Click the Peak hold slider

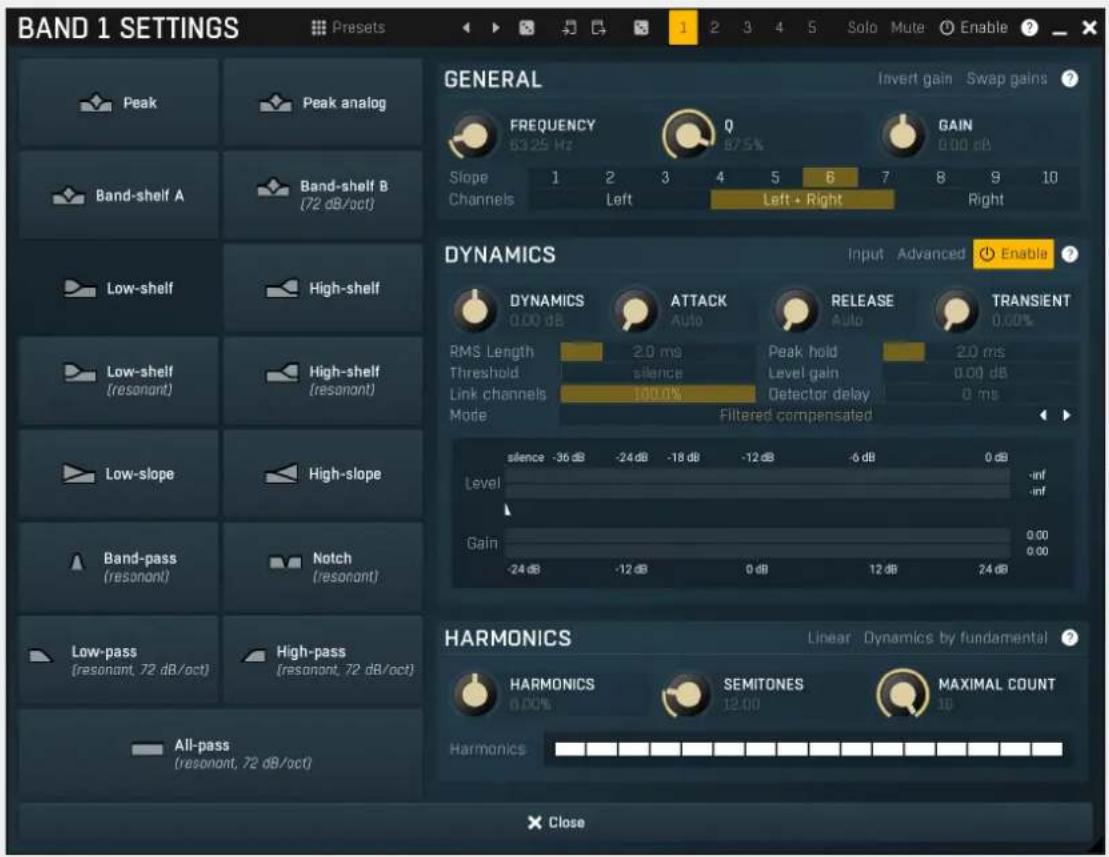[x=980, y=351]
